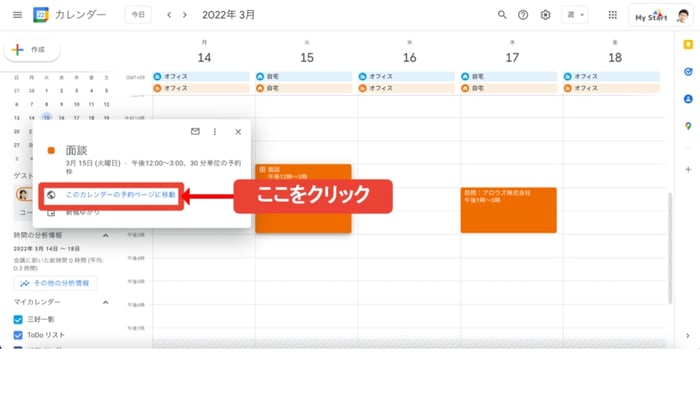Click the My Start account logo

[x=651, y=16]
